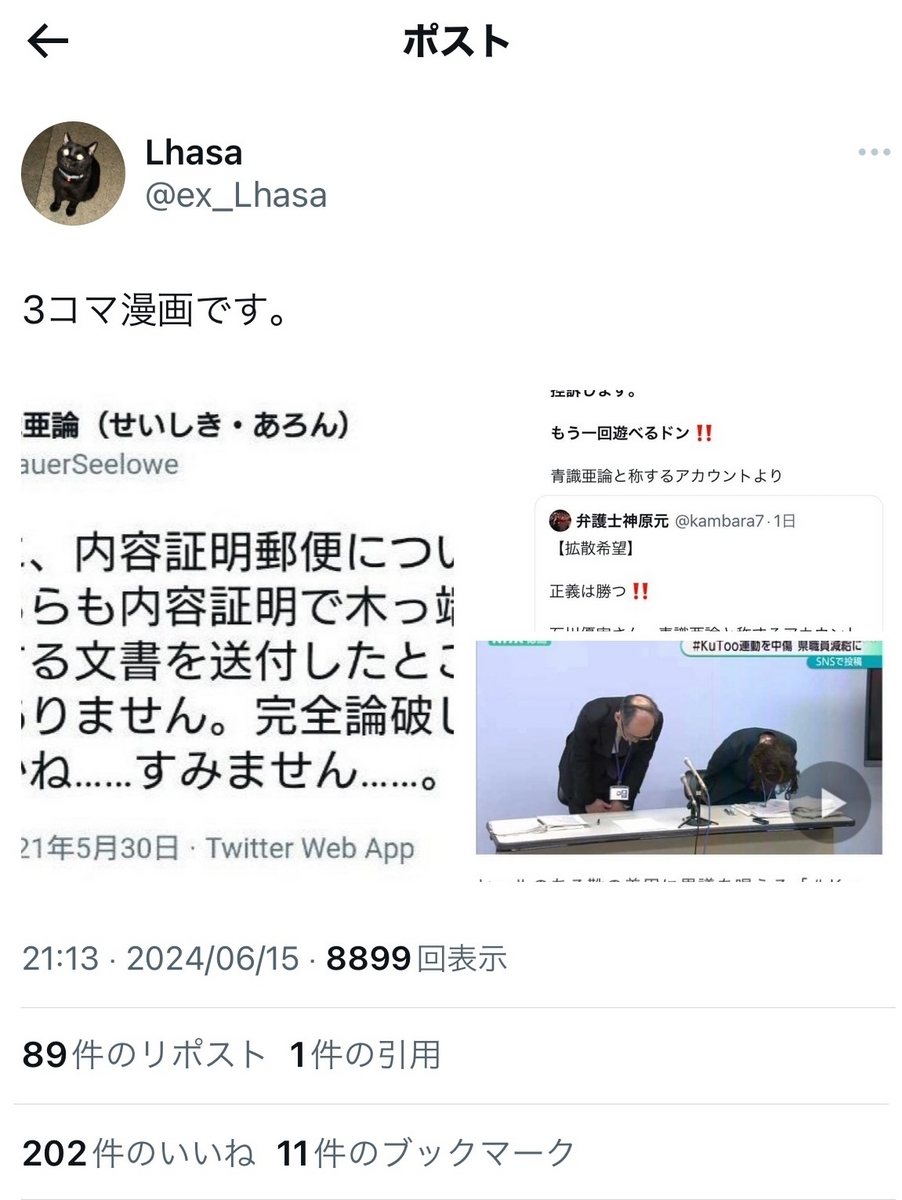View the 89 reposts list
The width and height of the screenshot is (902, 1200).
pyautogui.click(x=144, y=1055)
